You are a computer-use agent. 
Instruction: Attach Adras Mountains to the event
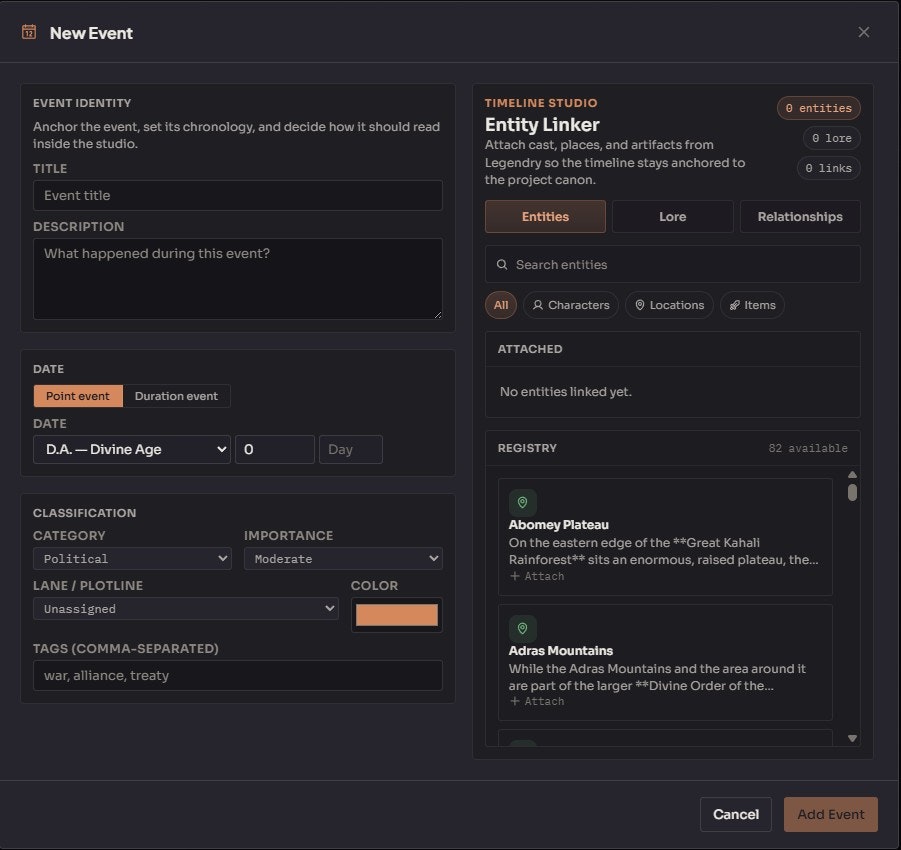(x=537, y=701)
